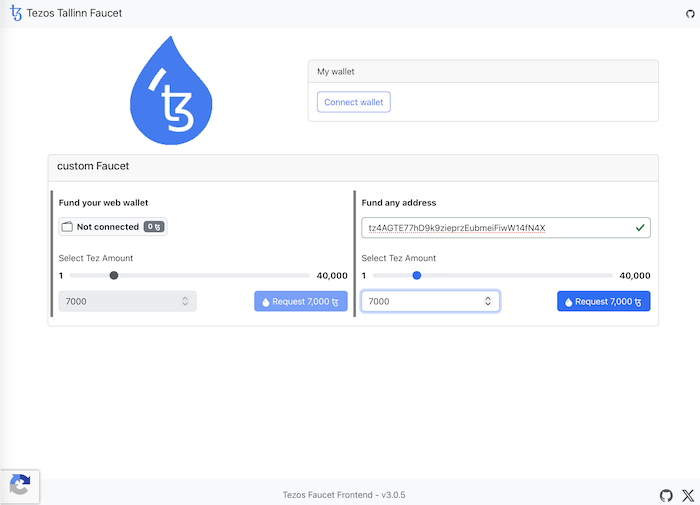
Task: Click stepper arrows in web wallet amount
Action: point(185,301)
